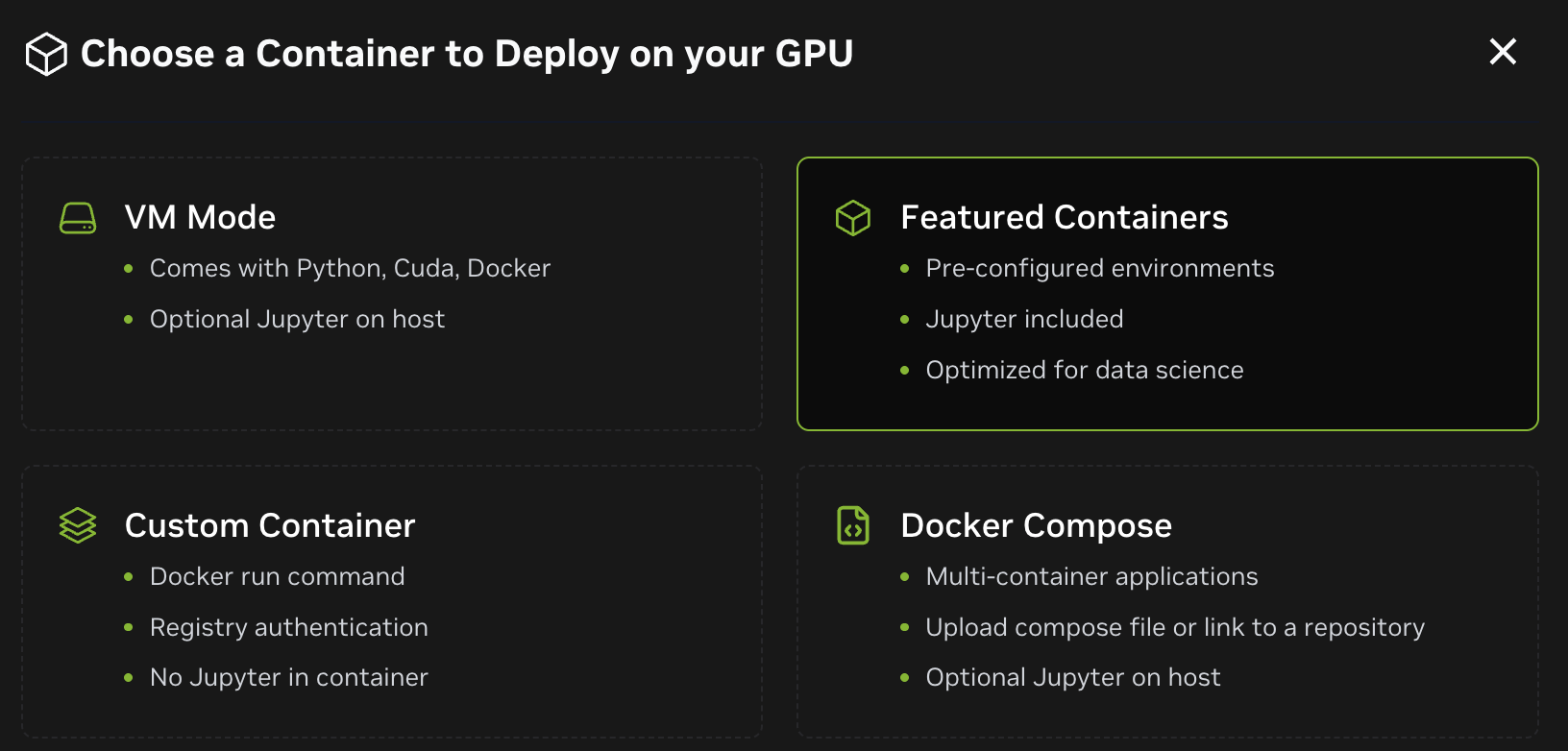
Task: Click the Optimized for data science text
Action: coord(1085,370)
